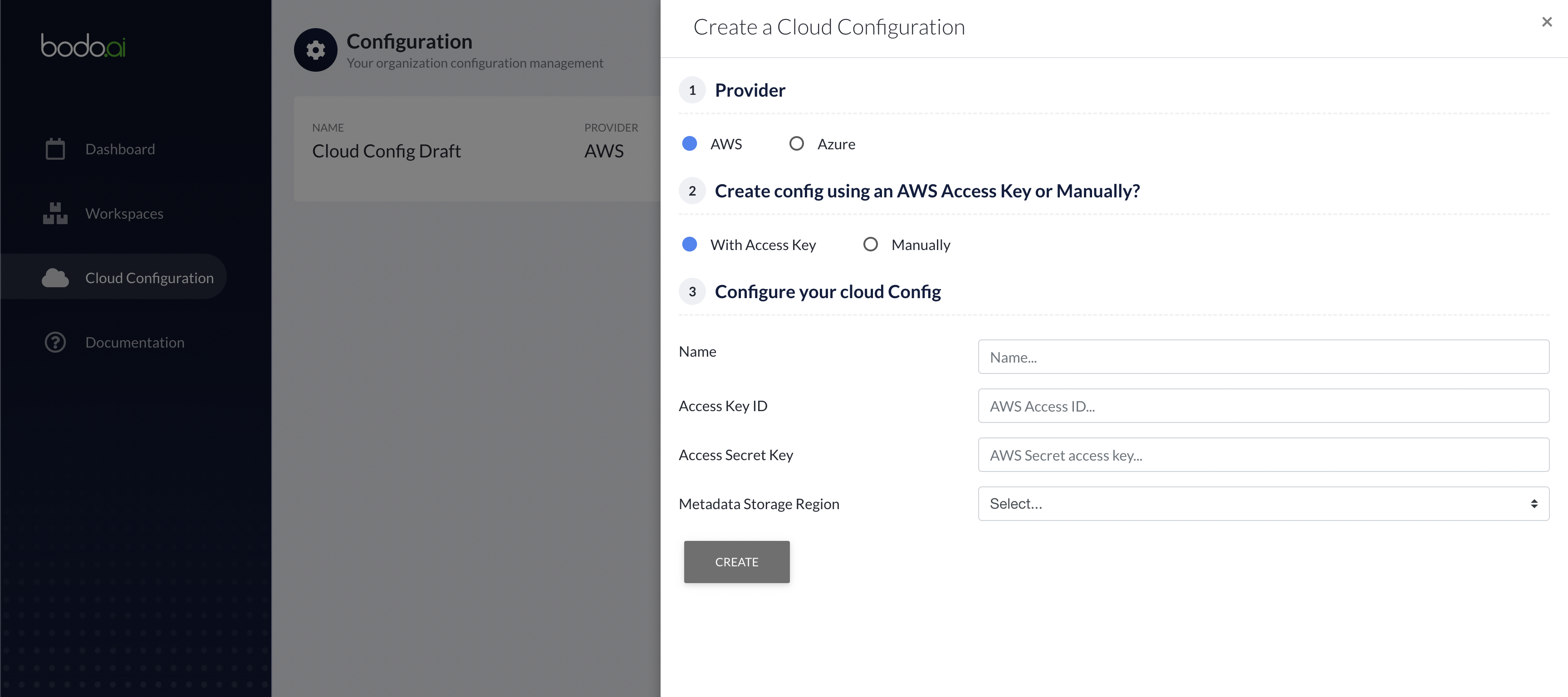Click the Configuration gear icon

[315, 50]
